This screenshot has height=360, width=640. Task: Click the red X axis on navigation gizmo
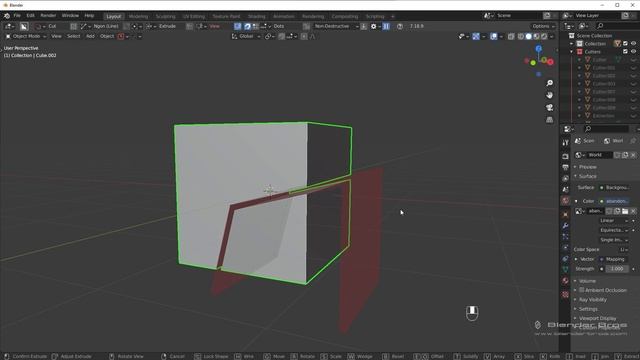550,62
